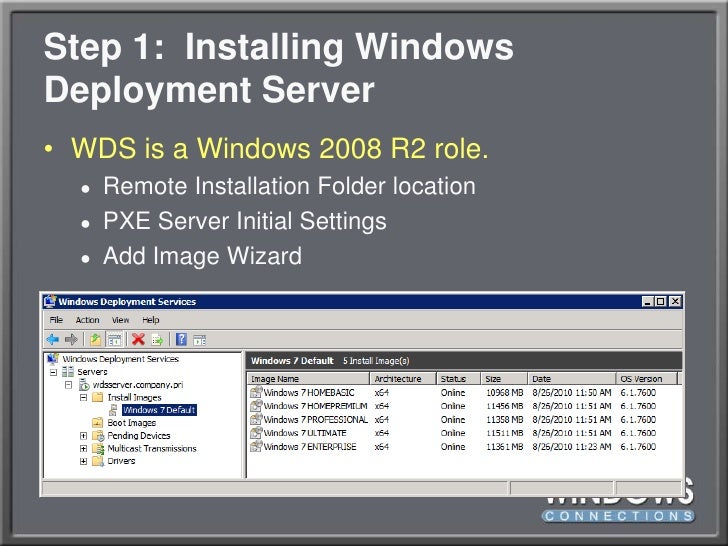The width and height of the screenshot is (728, 546).
Task: Collapse the wdsserver.company.pri node
Action: point(69,385)
